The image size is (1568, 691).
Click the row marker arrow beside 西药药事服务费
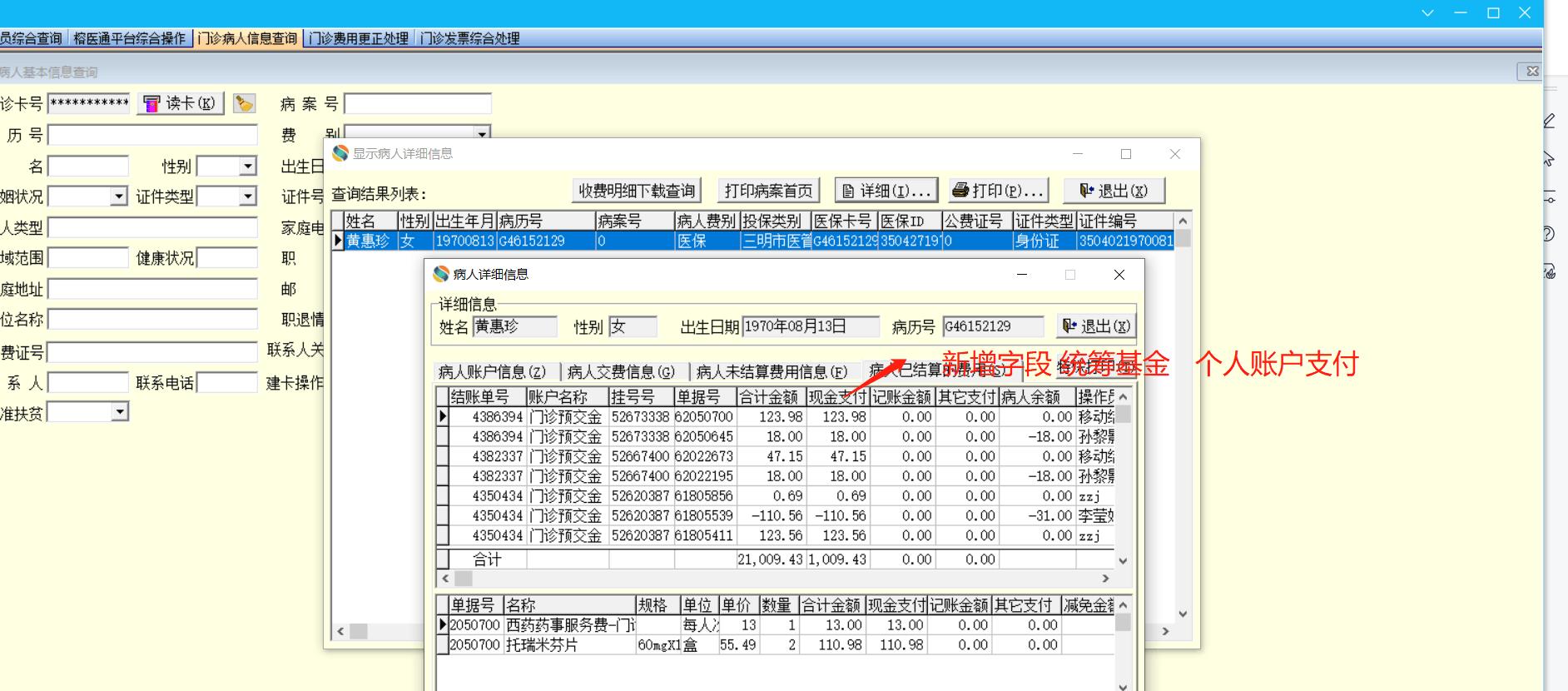point(443,624)
